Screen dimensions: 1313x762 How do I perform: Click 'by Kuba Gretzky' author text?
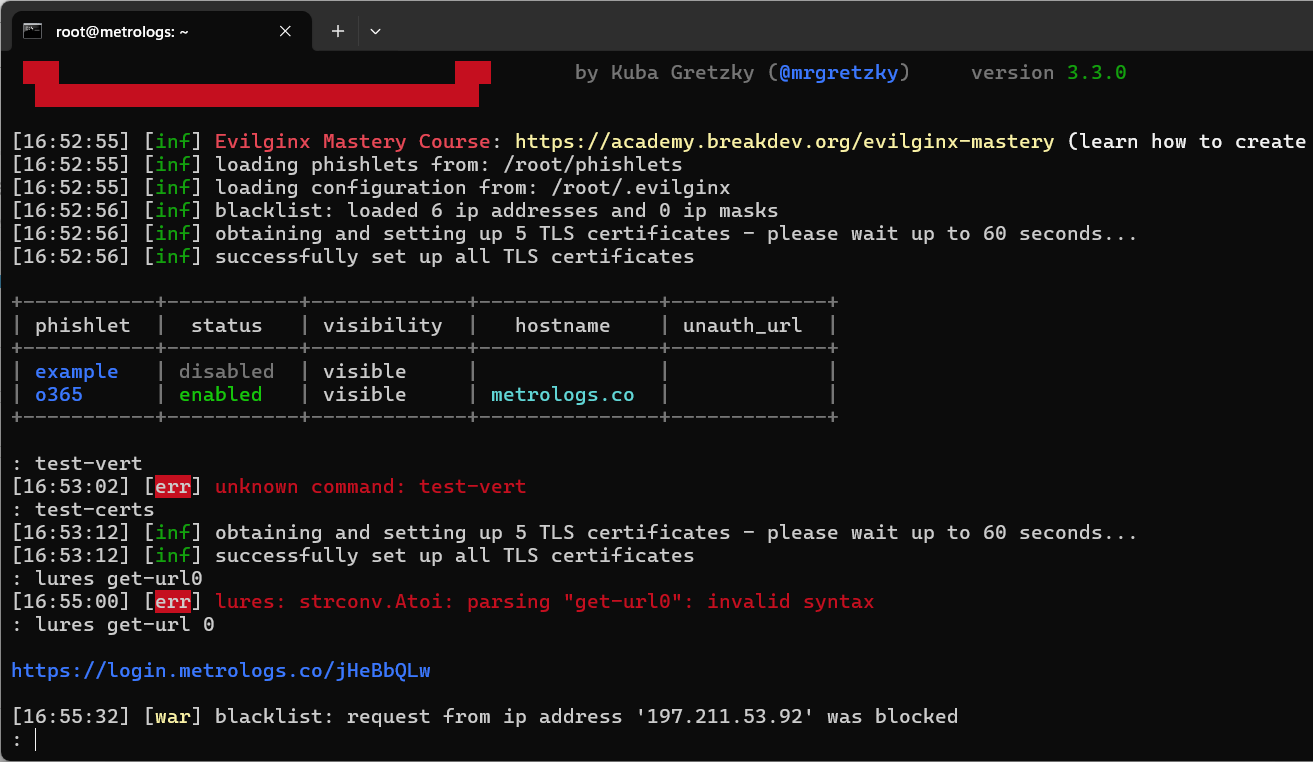(x=664, y=72)
